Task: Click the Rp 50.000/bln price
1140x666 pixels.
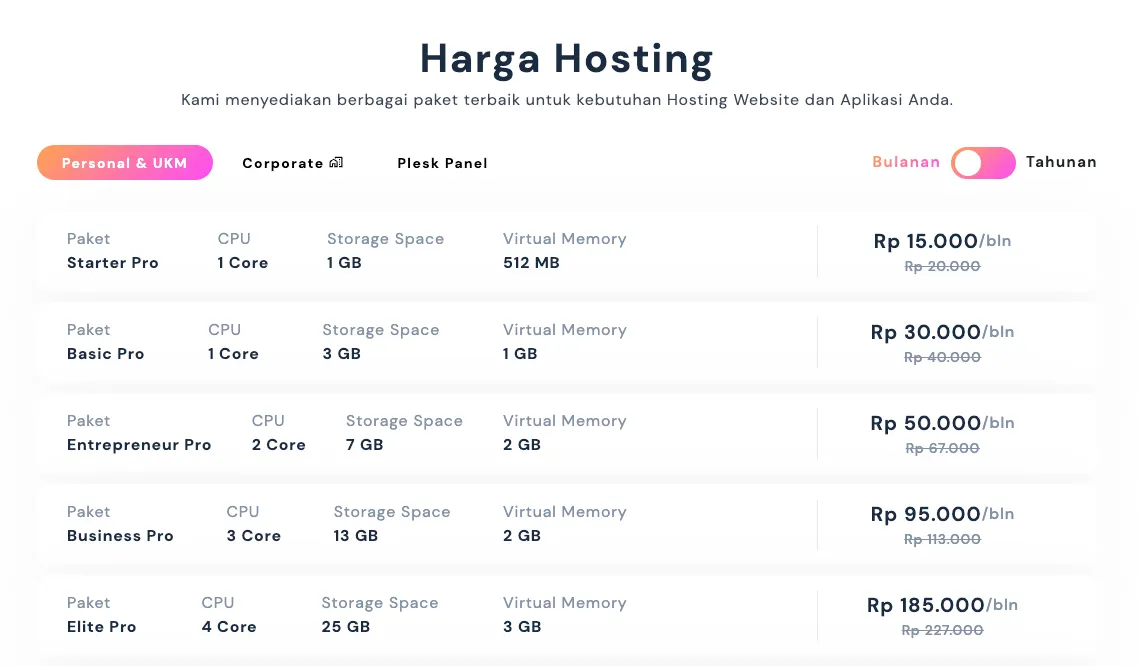Action: pyautogui.click(x=942, y=423)
